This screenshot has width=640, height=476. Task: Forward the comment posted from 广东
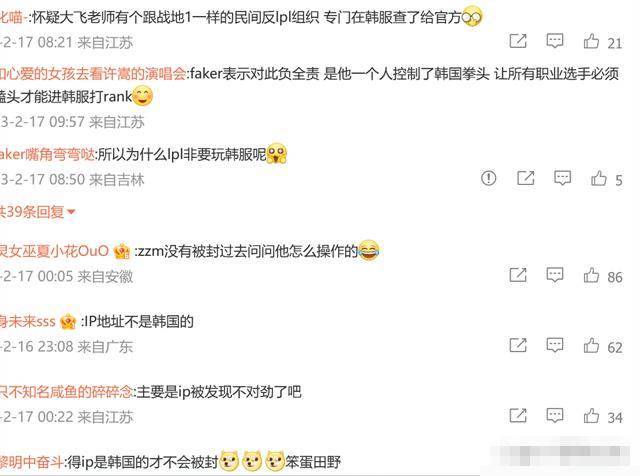(x=518, y=345)
